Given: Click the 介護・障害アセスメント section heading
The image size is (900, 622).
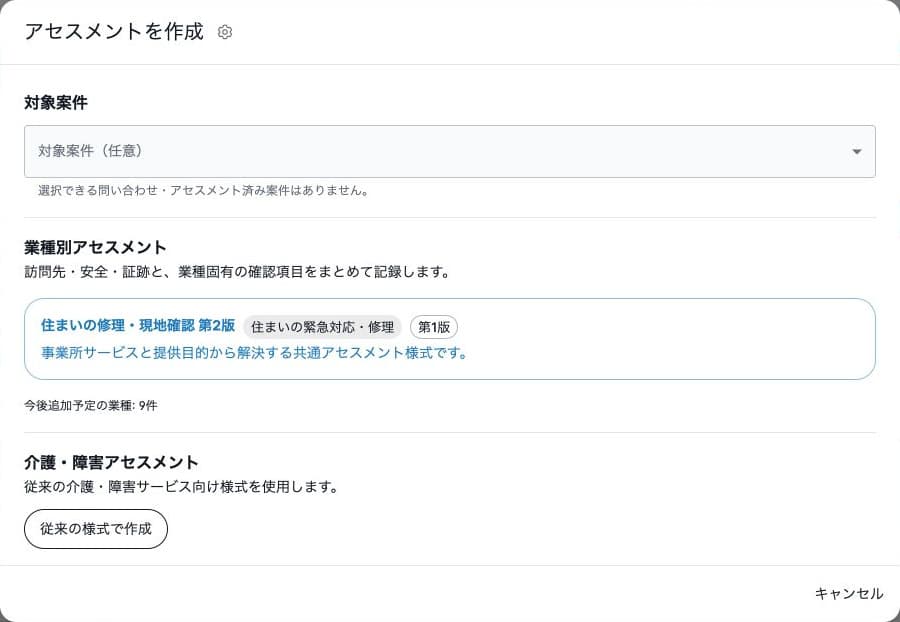Looking at the screenshot, I should (x=111, y=462).
